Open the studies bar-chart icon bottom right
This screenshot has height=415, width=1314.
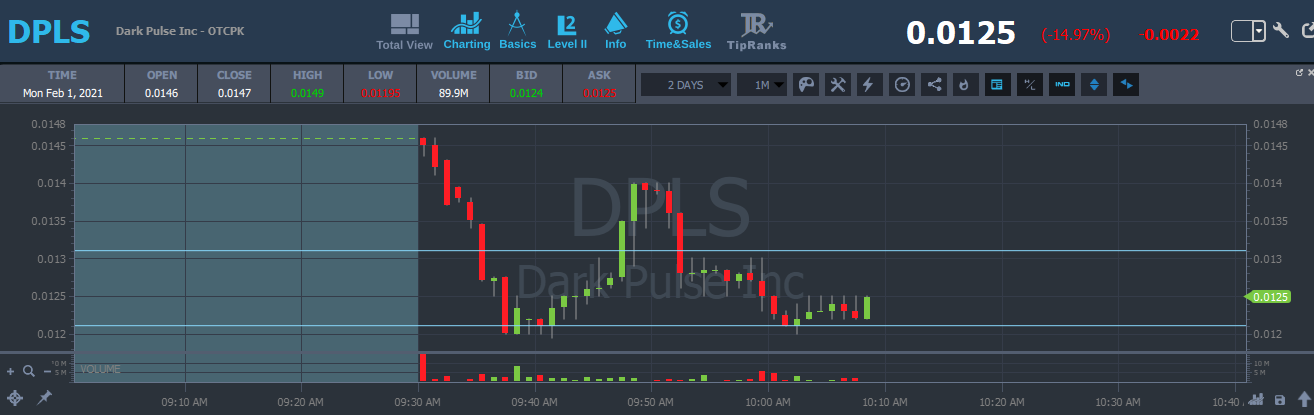click(x=1256, y=399)
